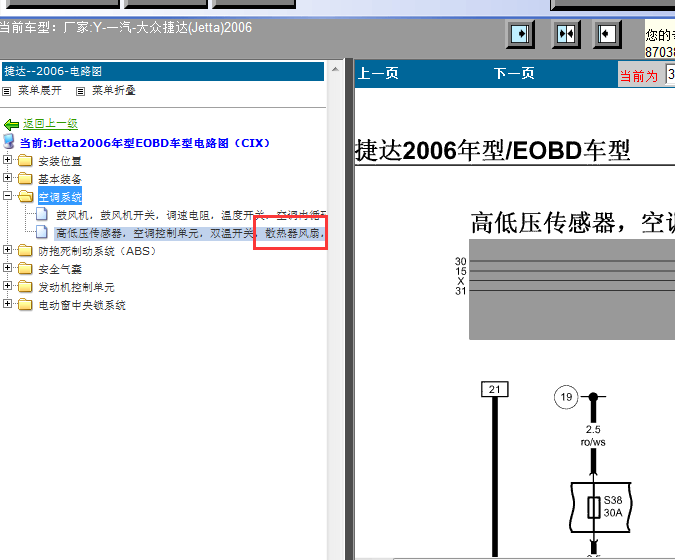This screenshot has height=560, width=675.
Task: Click the icon beside 菜单折叠
Action: (x=81, y=91)
